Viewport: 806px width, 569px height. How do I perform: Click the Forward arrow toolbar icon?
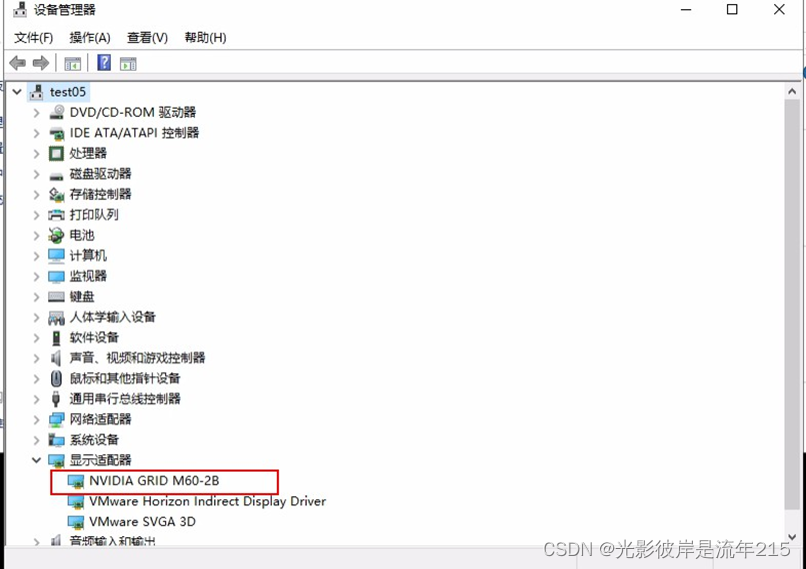[41, 63]
